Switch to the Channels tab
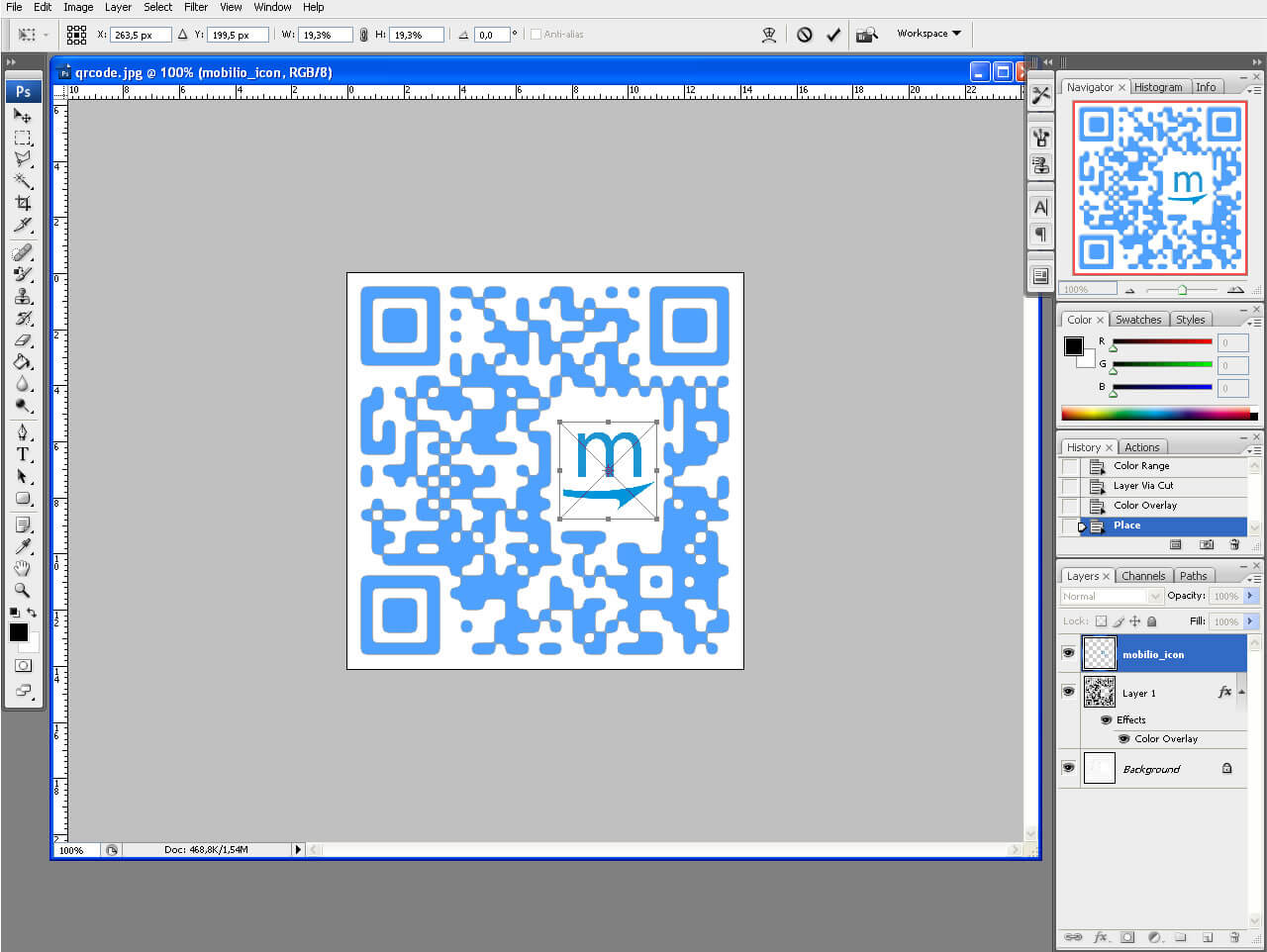The width and height of the screenshot is (1267, 952). [x=1143, y=576]
